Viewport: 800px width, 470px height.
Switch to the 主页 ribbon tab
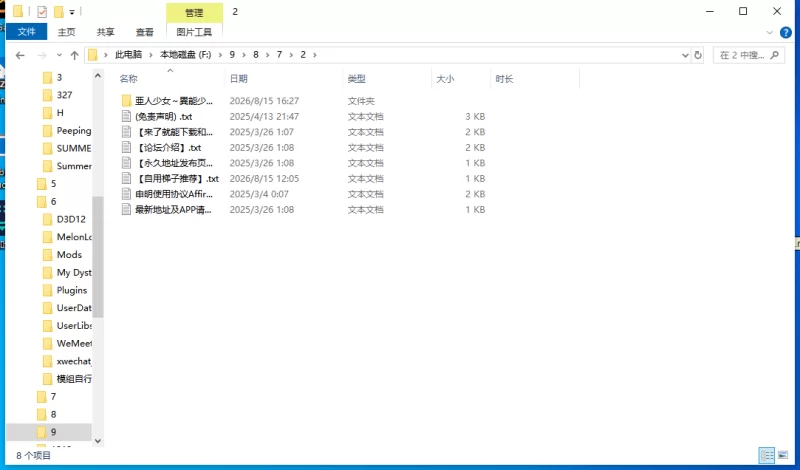pos(66,32)
